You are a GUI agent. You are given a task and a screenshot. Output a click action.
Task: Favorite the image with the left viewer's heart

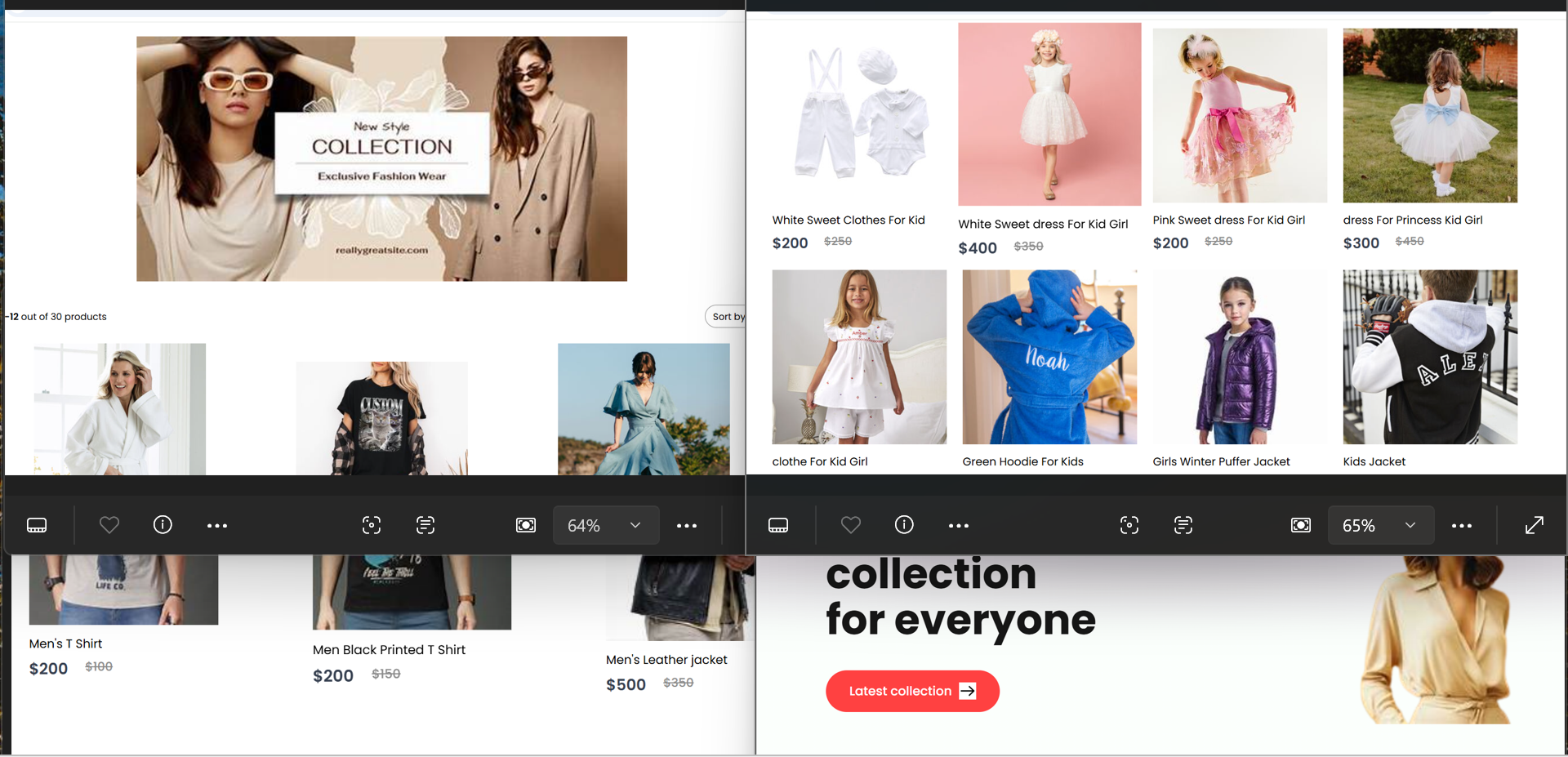pos(109,525)
